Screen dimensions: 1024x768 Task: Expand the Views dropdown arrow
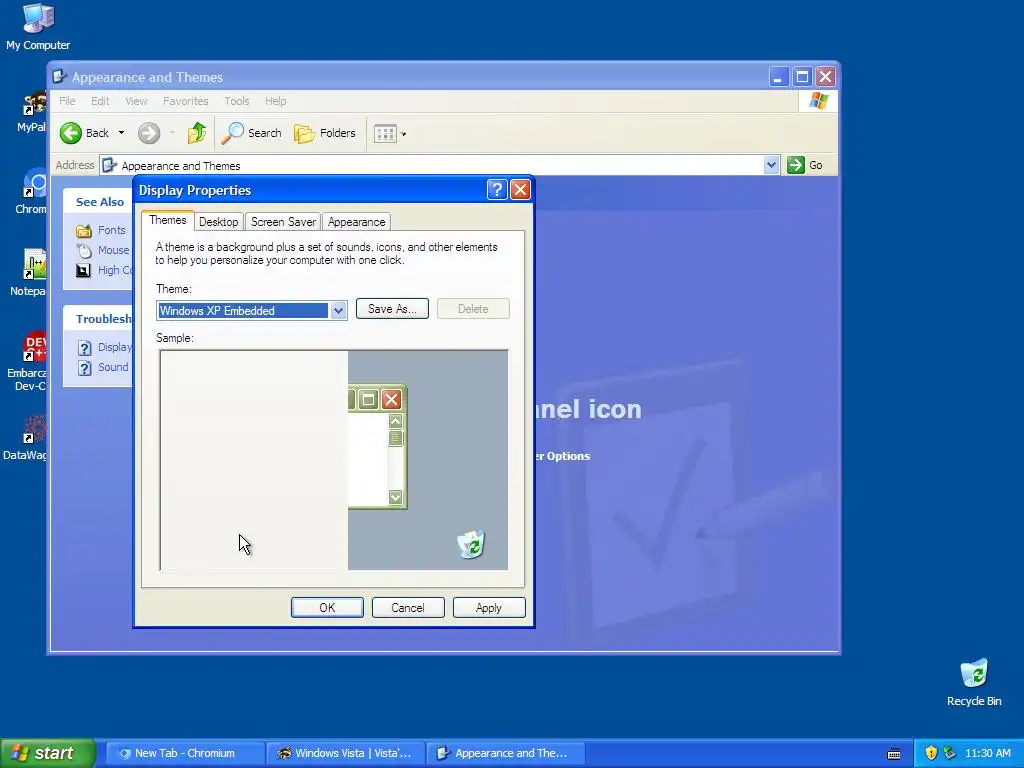(x=404, y=135)
